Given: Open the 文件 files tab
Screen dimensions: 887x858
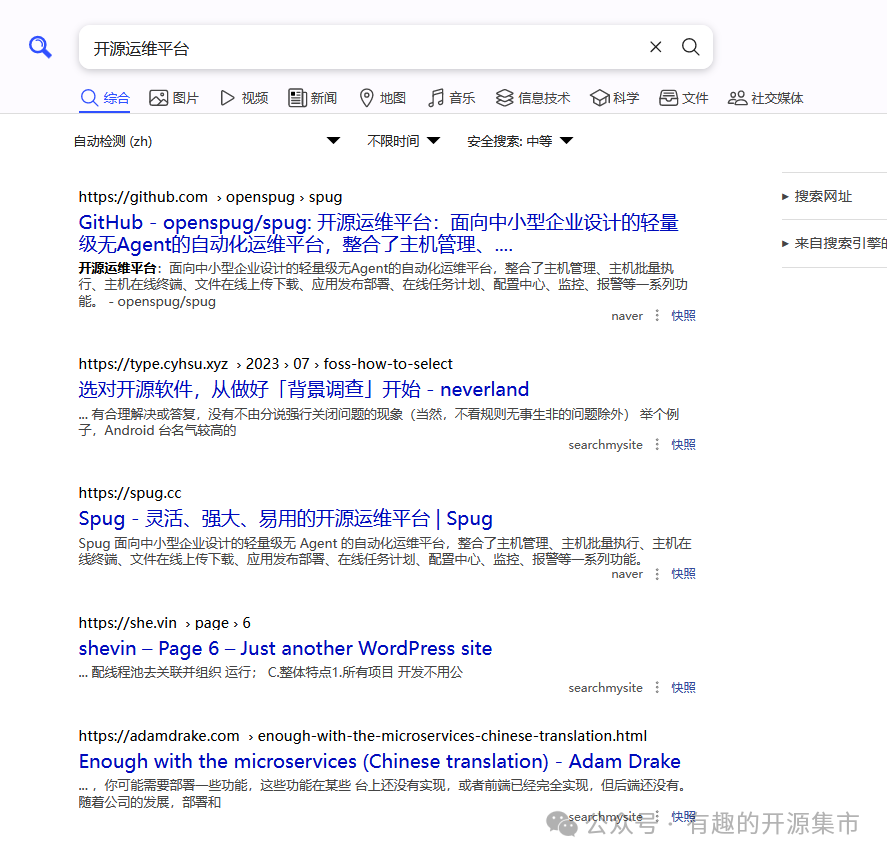Looking at the screenshot, I should click(x=683, y=98).
